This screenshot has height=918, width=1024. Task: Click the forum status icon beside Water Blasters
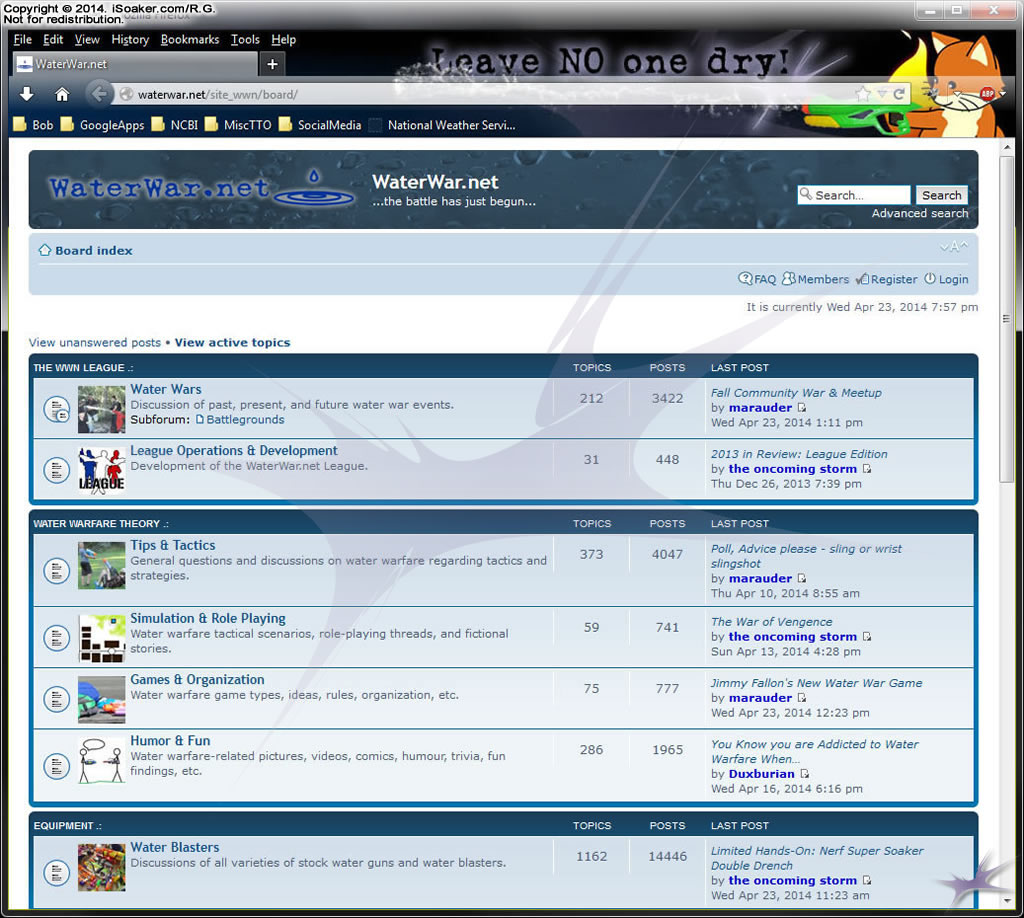[x=56, y=872]
